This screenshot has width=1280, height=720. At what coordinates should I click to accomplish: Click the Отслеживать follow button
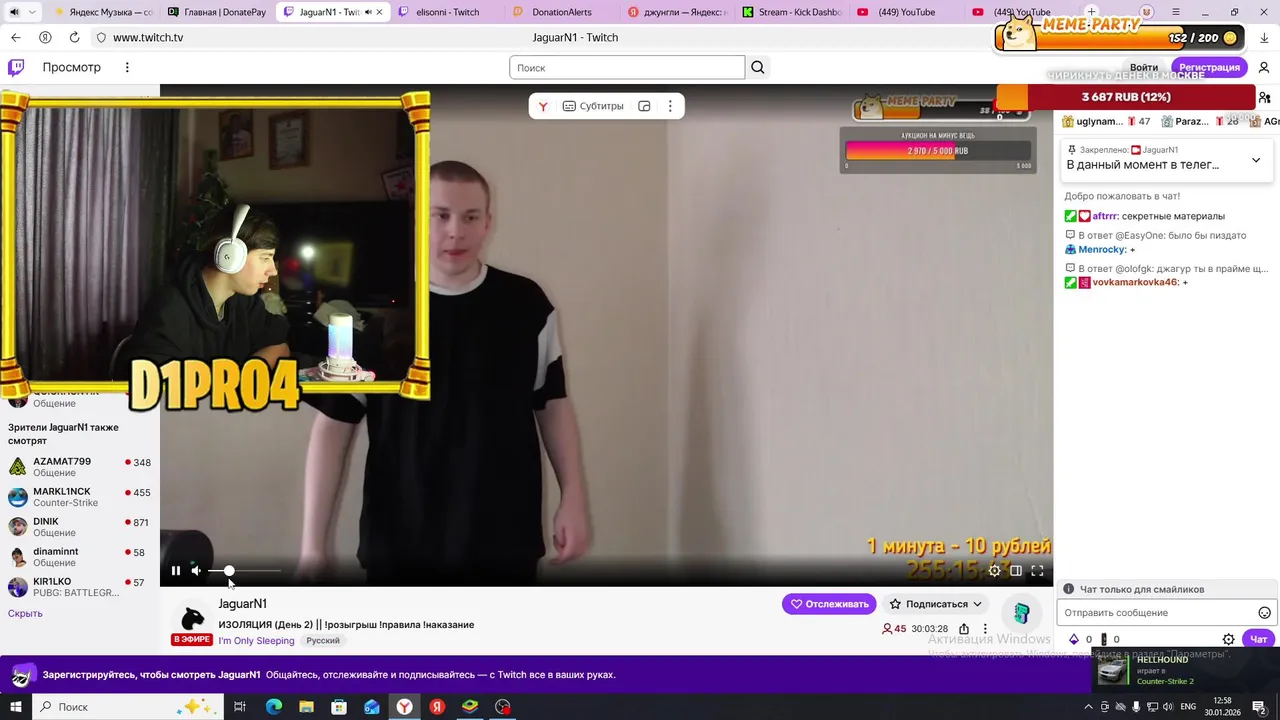click(829, 604)
